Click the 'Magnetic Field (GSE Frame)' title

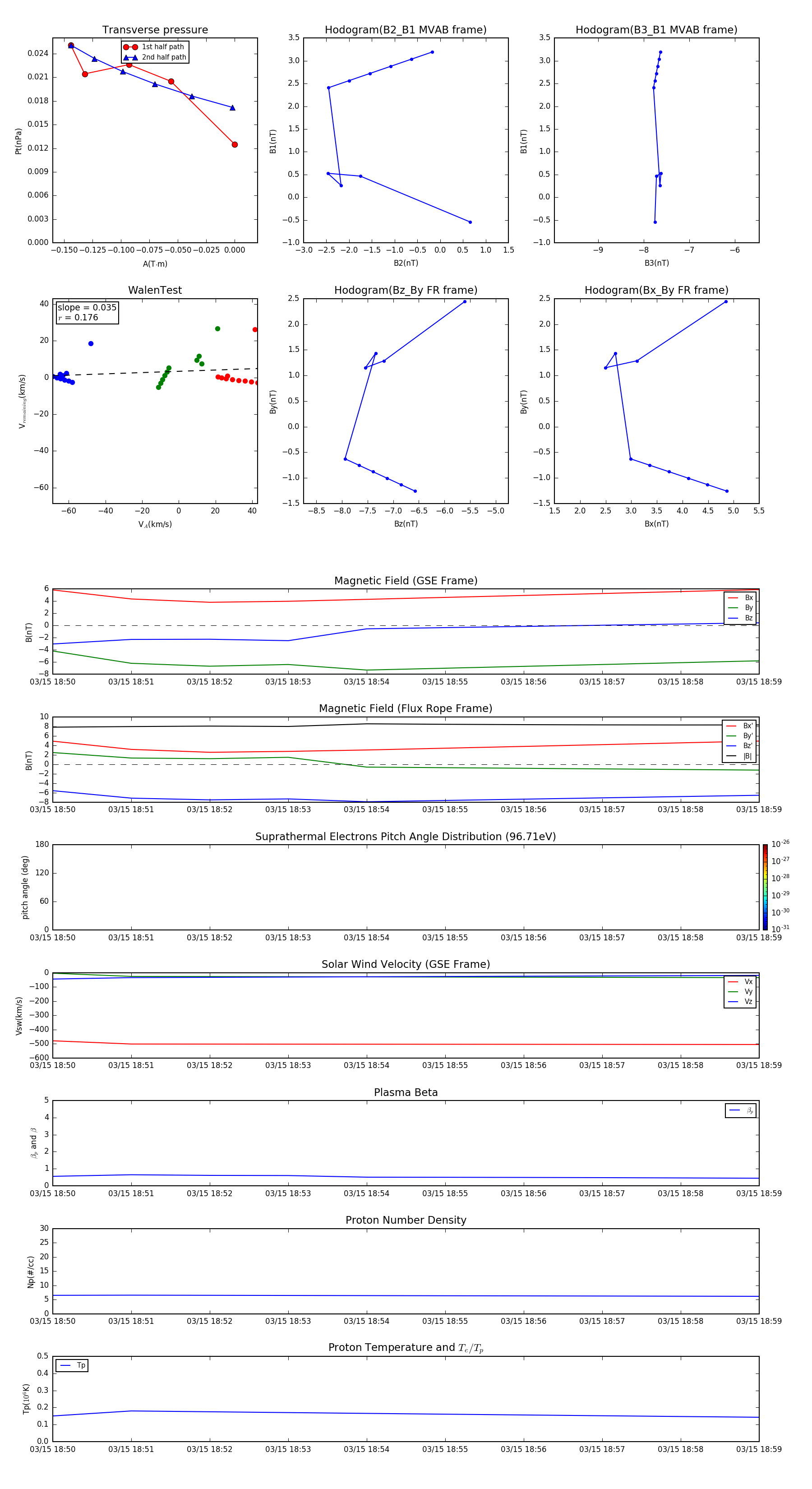(x=406, y=580)
